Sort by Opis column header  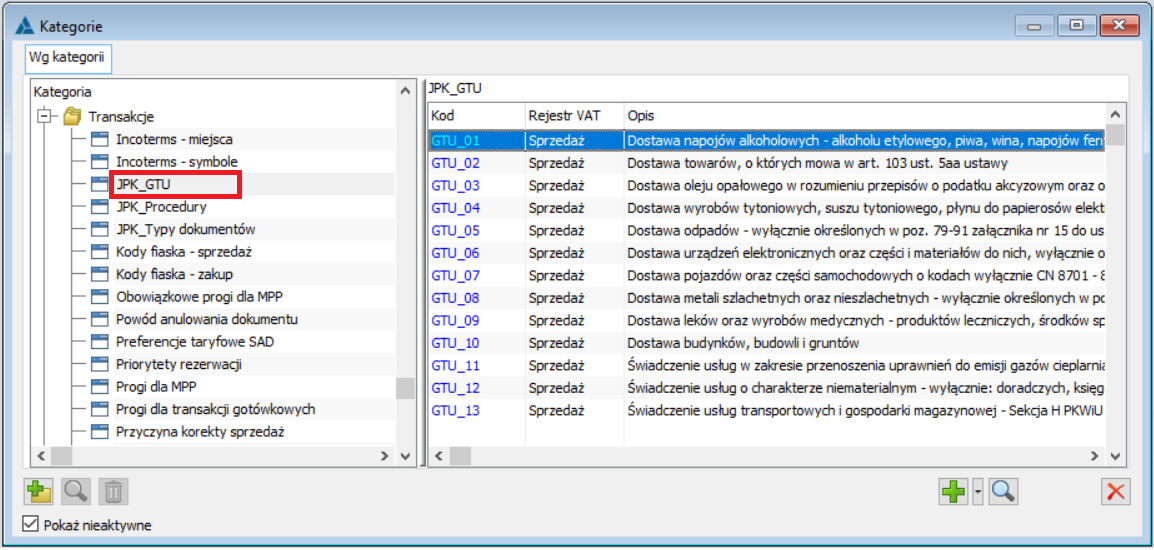(x=864, y=116)
